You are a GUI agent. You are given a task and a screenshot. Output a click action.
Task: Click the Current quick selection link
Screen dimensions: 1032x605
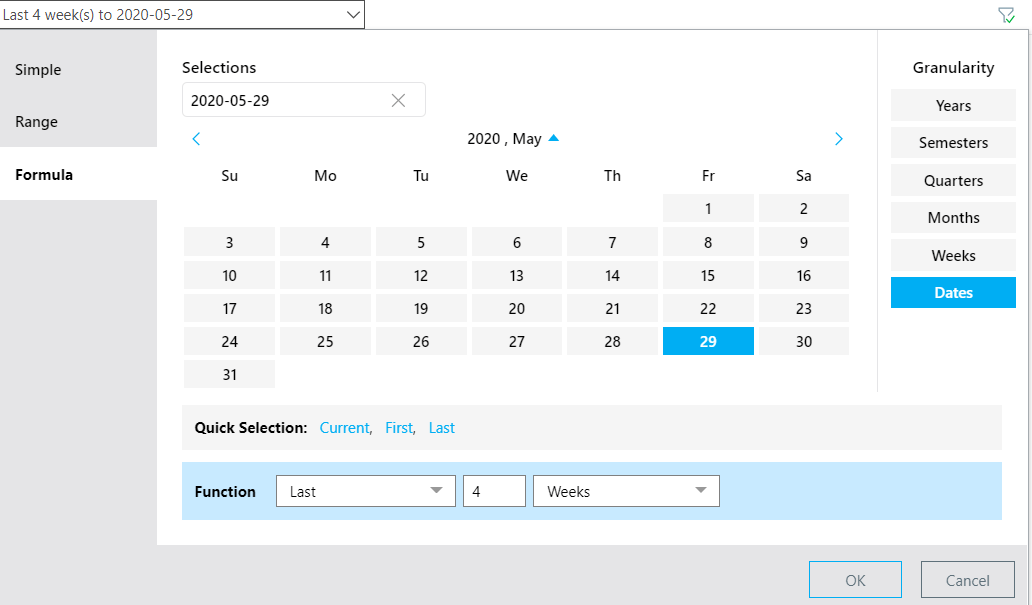[x=344, y=428]
